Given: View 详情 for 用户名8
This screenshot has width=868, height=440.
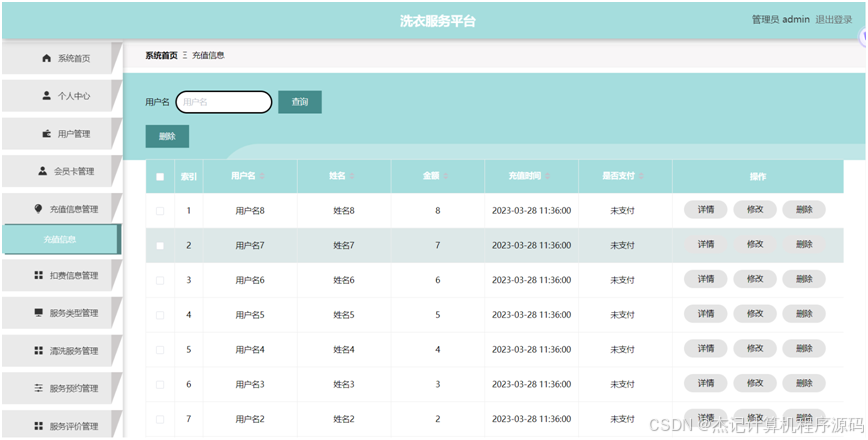Looking at the screenshot, I should [x=705, y=210].
